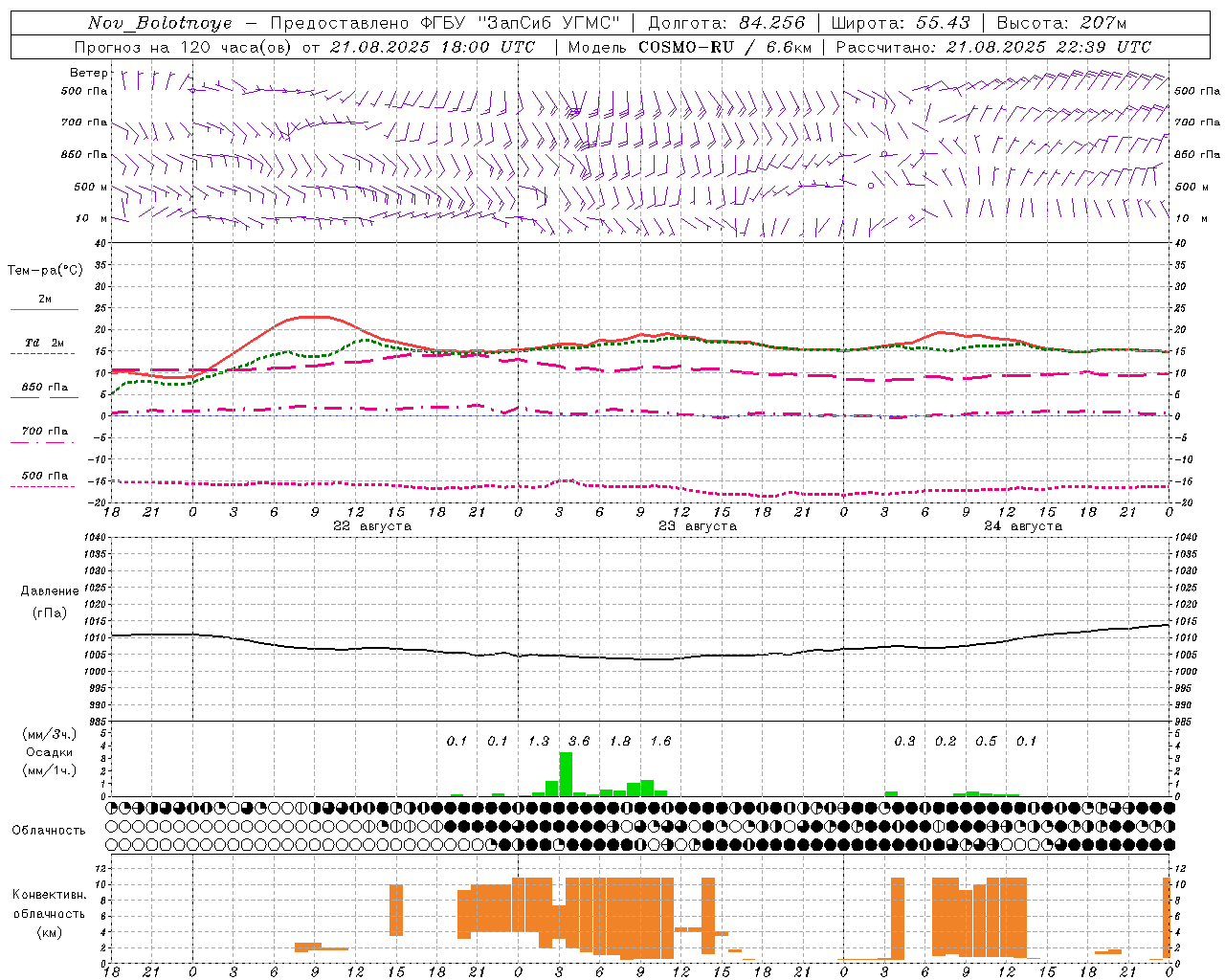The width and height of the screenshot is (1225, 980).
Task: Click the "Осадки" precipitation label
Action: click(50, 752)
